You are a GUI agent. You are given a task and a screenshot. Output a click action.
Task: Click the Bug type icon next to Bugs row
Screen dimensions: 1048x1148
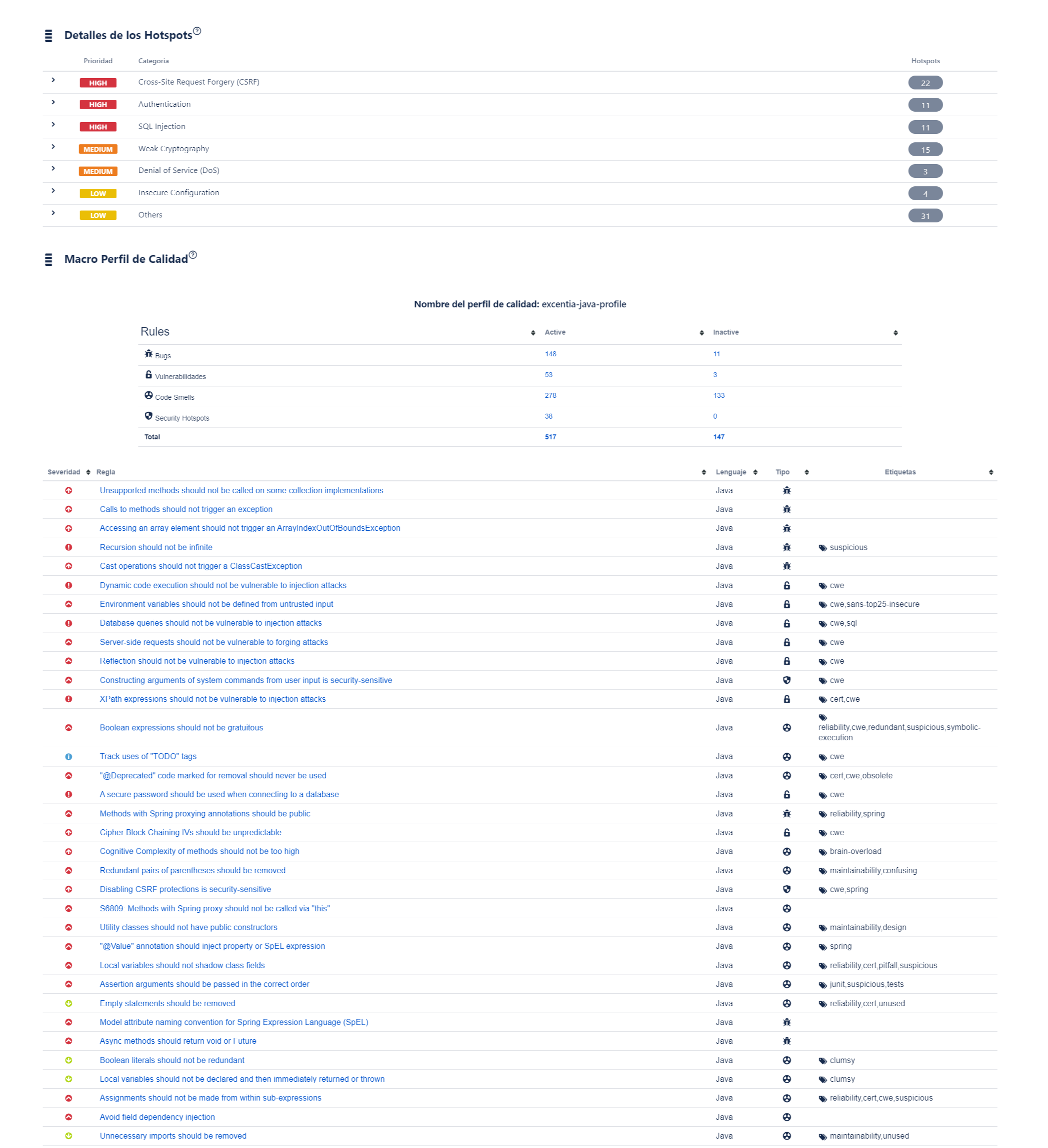click(148, 354)
